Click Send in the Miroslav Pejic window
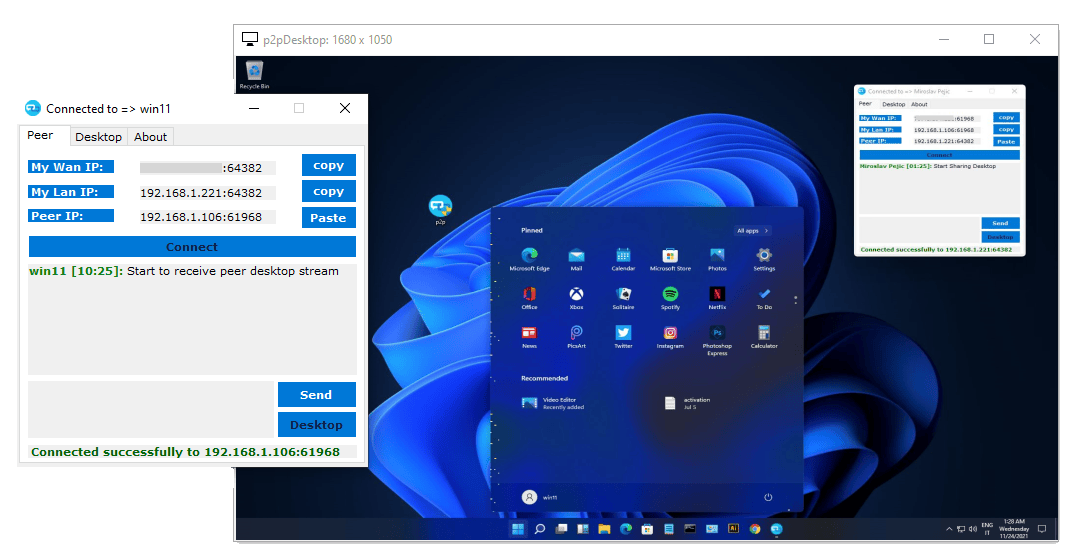 pos(1000,223)
